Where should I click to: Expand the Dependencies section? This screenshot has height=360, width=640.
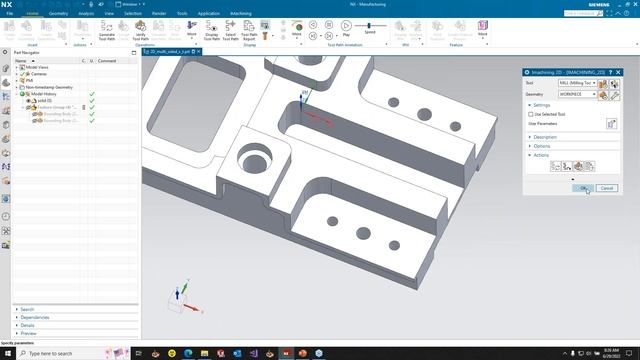point(35,317)
